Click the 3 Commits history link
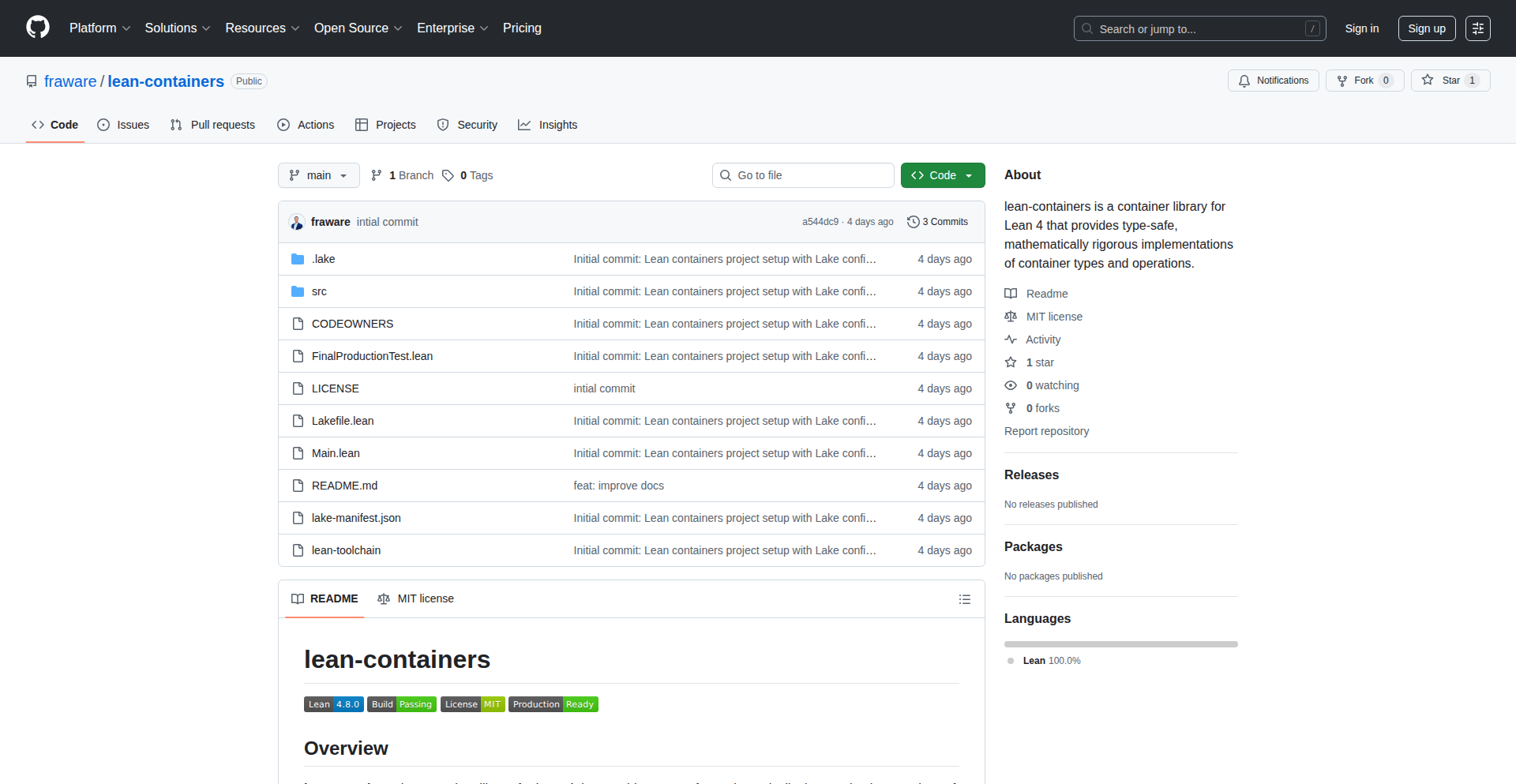The width and height of the screenshot is (1516, 784). [937, 222]
